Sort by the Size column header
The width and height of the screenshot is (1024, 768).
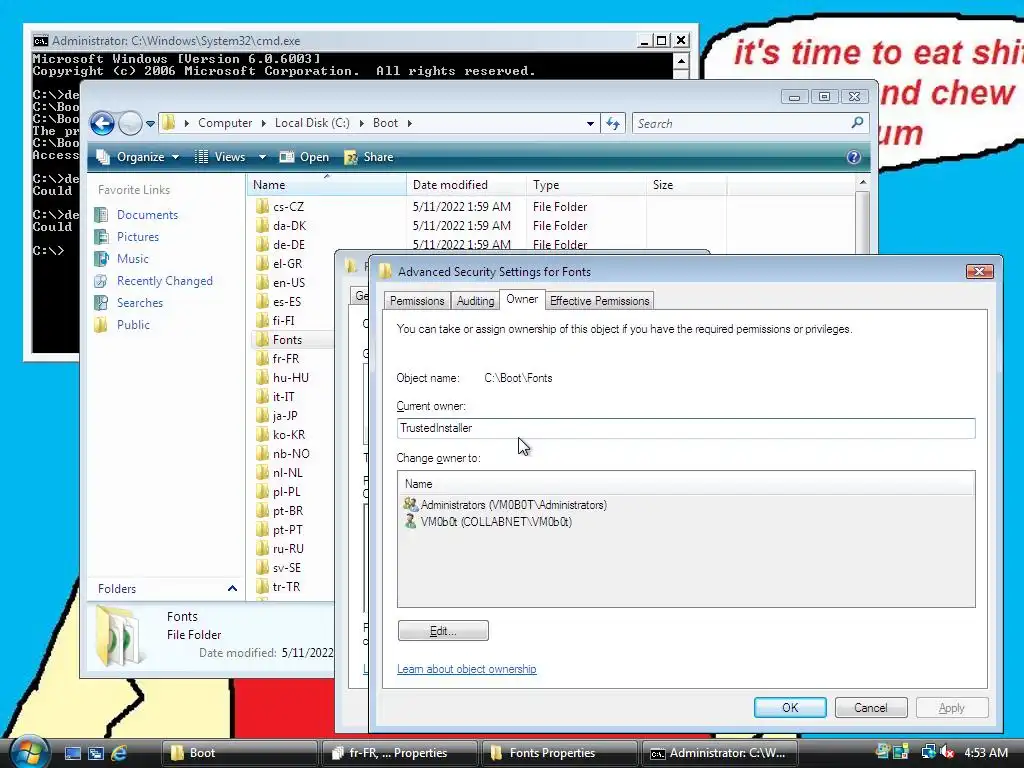[686, 185]
